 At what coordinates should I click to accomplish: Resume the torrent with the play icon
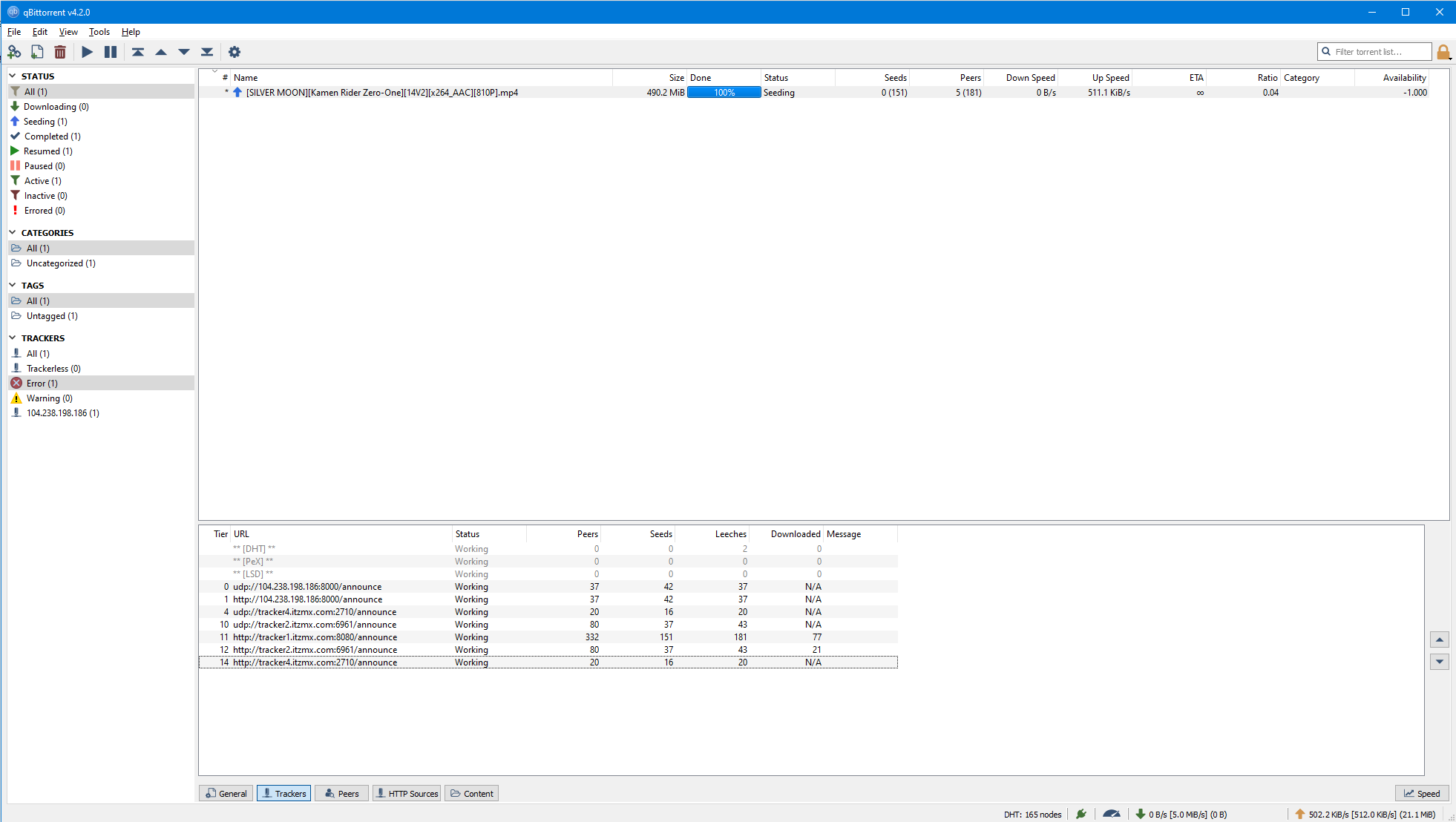click(x=87, y=52)
